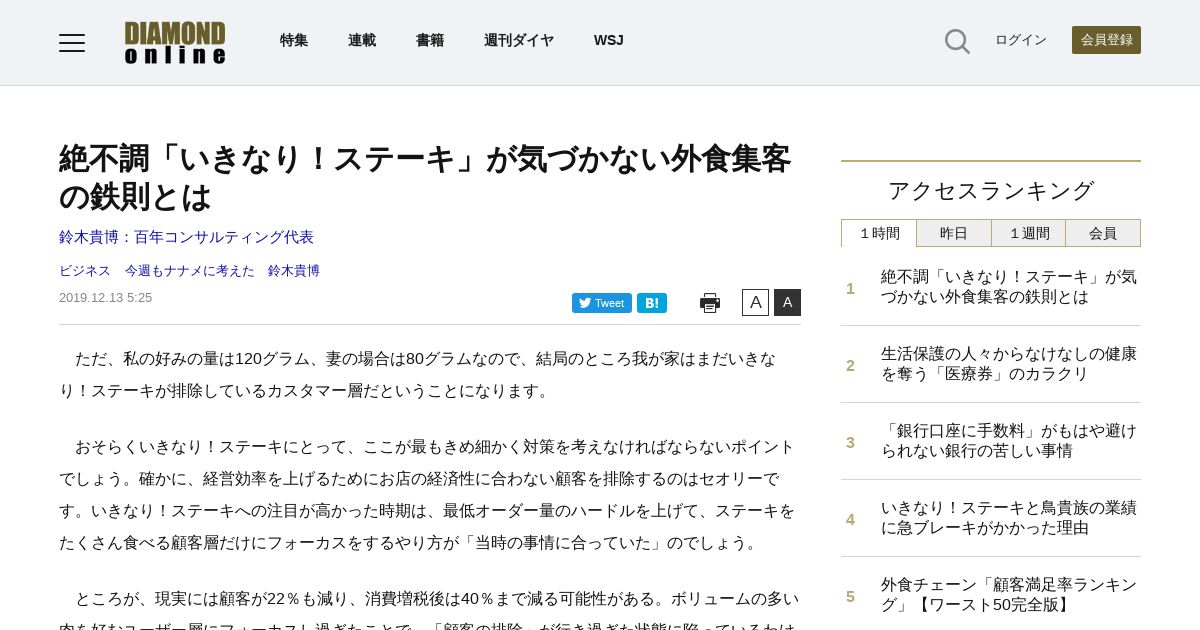Viewport: 1200px width, 630px height.
Task: Click the article headline 絶不調「いきなり！ステーキ」
Action: pyautogui.click(x=425, y=177)
